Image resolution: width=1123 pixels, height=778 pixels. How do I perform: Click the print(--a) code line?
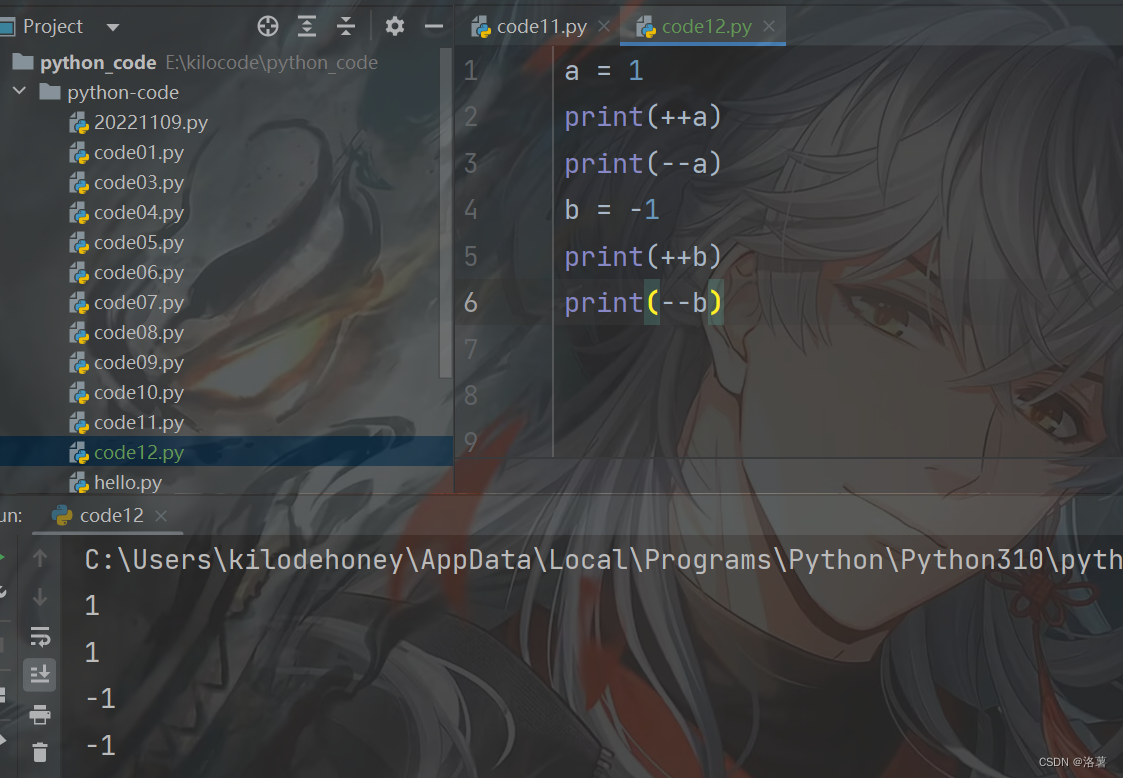pos(642,164)
